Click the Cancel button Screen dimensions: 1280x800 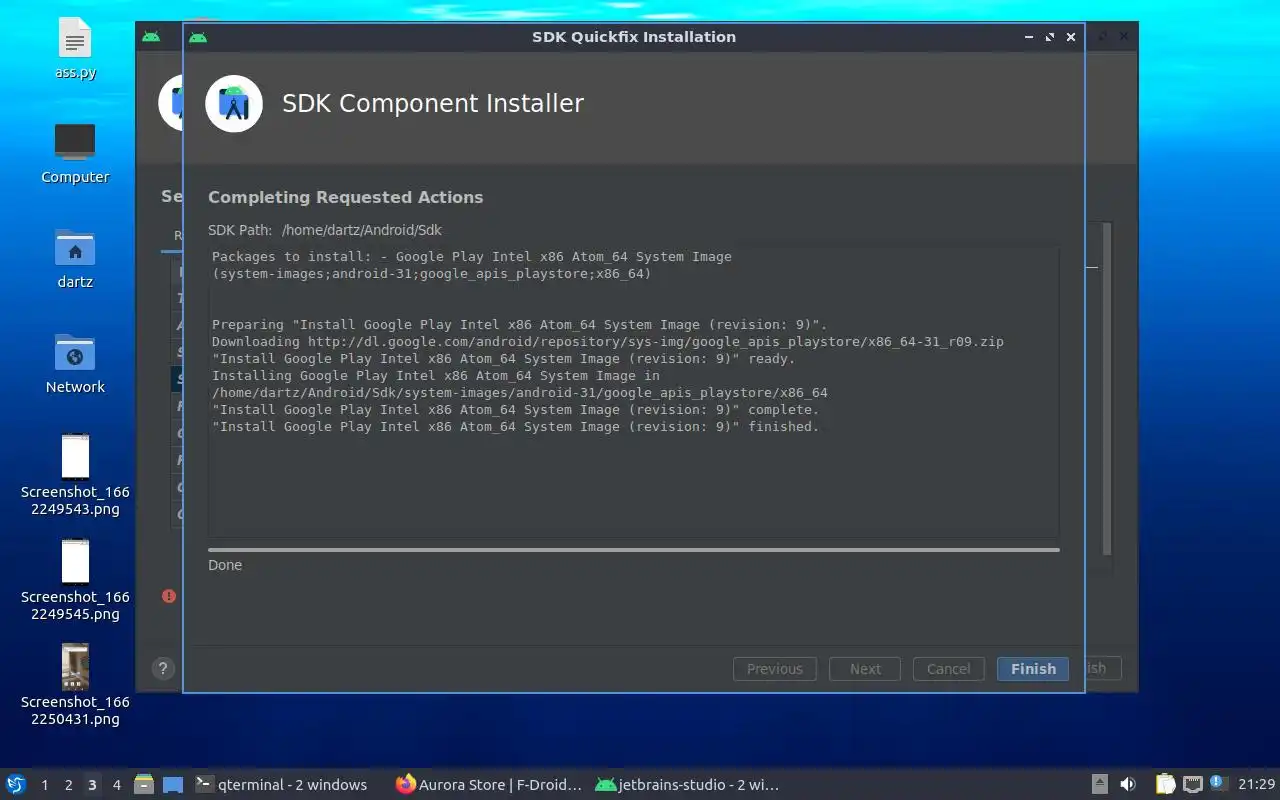pyautogui.click(x=948, y=669)
